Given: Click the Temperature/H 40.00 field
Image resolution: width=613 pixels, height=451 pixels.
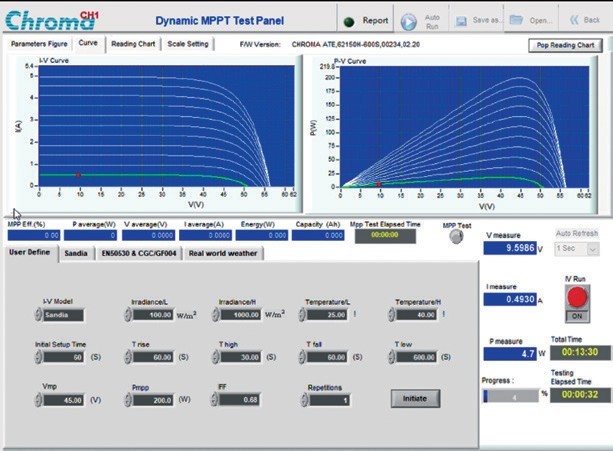Looking at the screenshot, I should [x=416, y=315].
